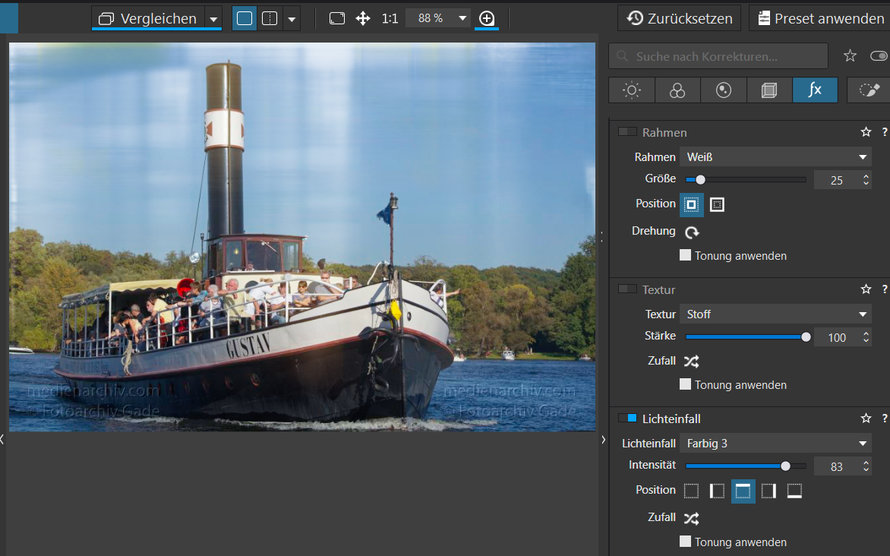
Task: Select the move/pan hand tool
Action: (363, 19)
